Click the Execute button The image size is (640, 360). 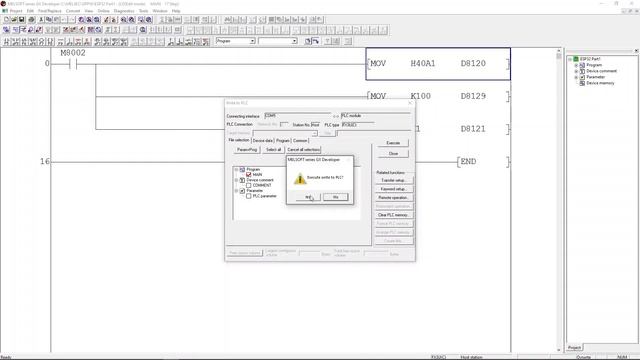tap(393, 143)
